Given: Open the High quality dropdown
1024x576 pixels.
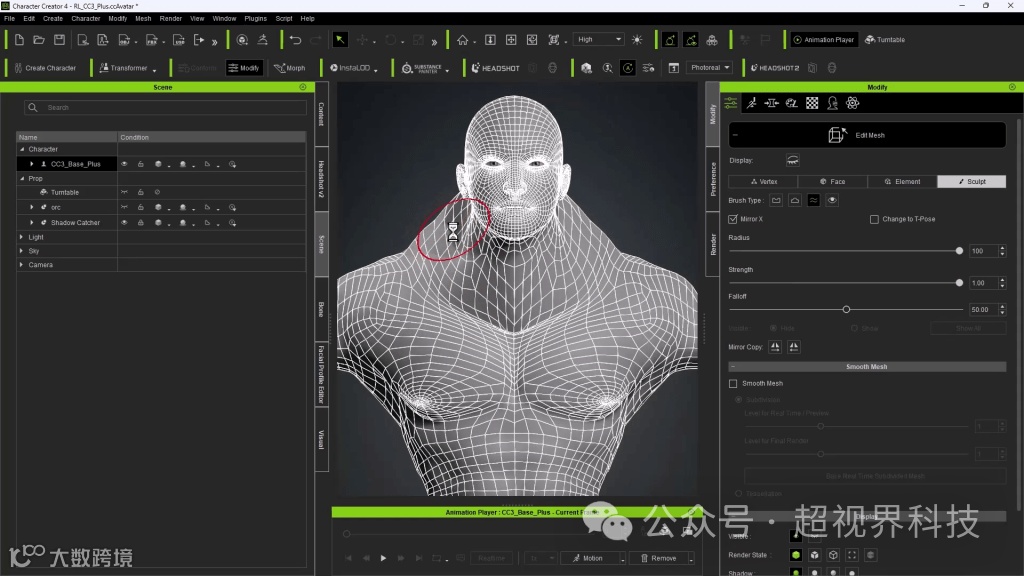Looking at the screenshot, I should click(599, 40).
